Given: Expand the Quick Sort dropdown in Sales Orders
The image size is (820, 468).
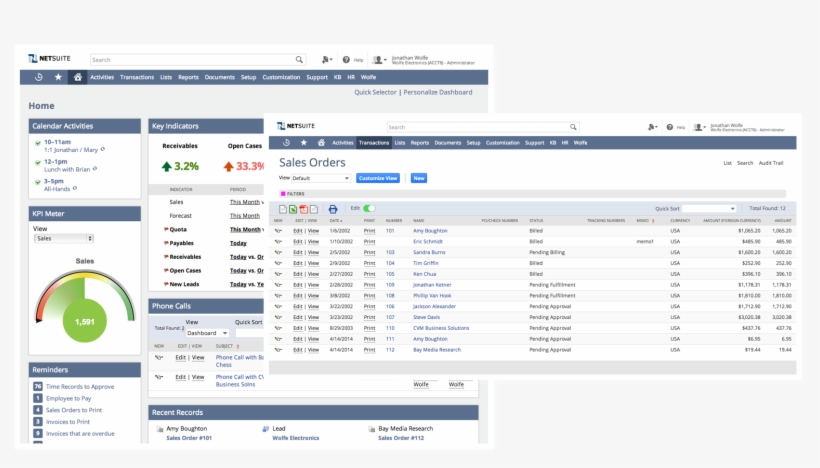Looking at the screenshot, I should (709, 208).
